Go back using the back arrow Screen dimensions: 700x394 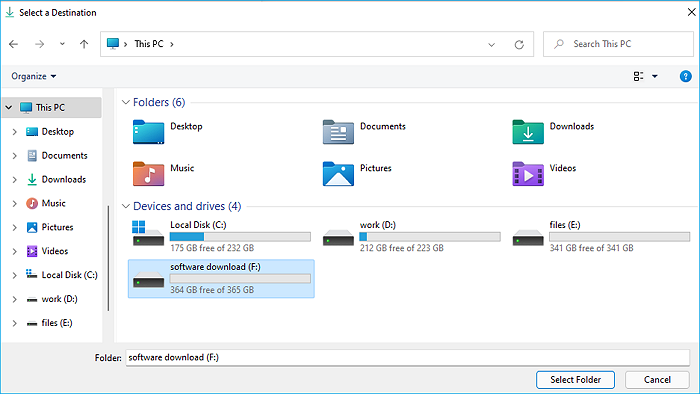(13, 44)
